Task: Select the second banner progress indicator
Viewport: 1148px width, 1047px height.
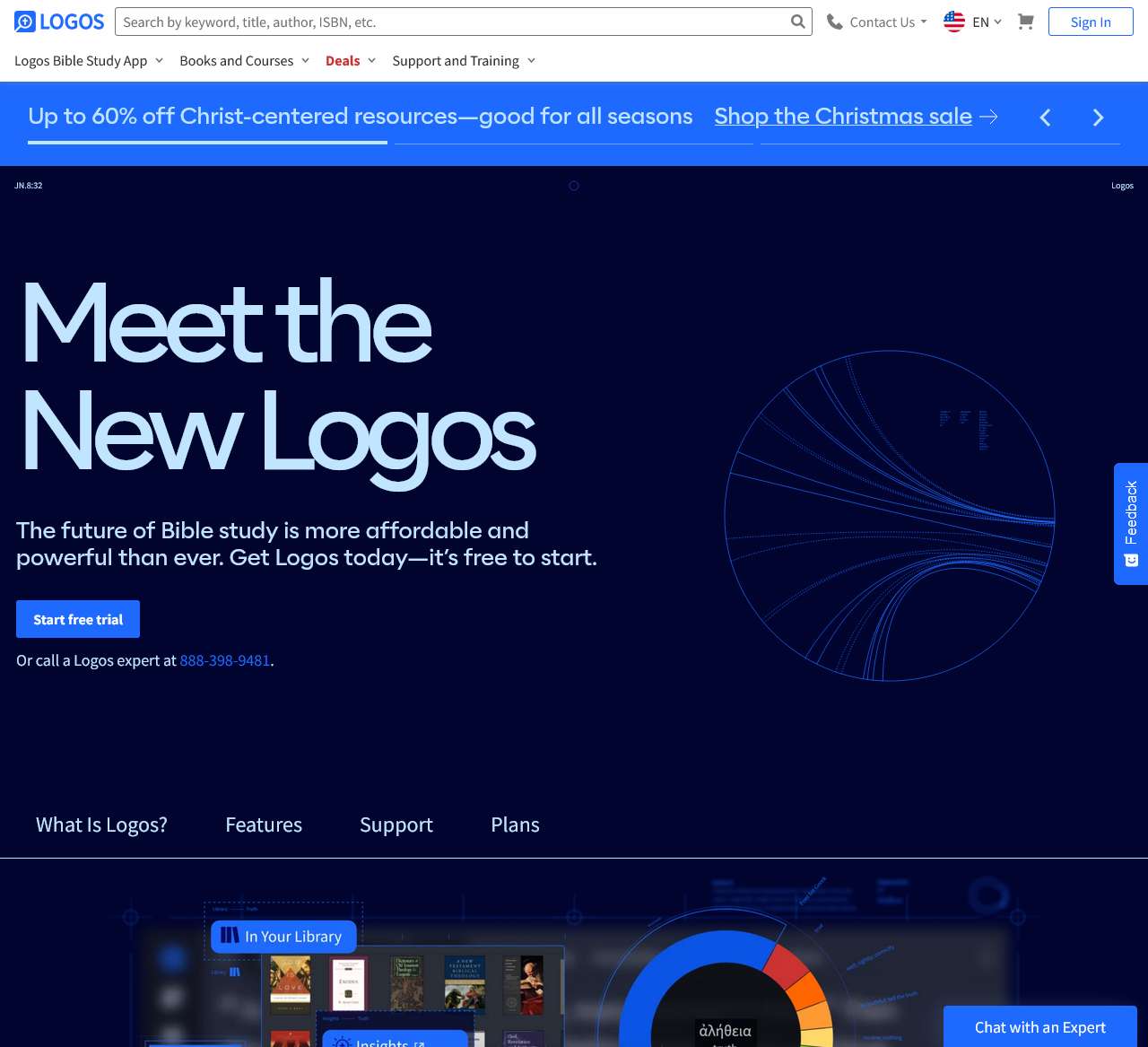Action: point(574,143)
